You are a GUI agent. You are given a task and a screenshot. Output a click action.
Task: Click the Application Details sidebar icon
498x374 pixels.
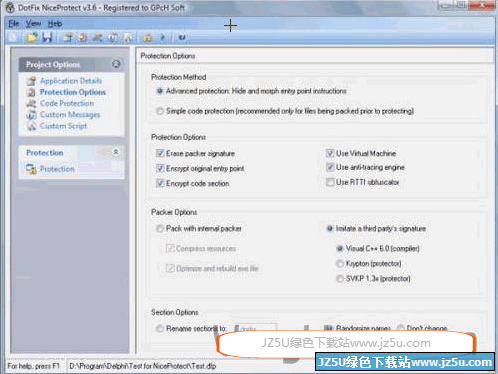[x=31, y=81]
